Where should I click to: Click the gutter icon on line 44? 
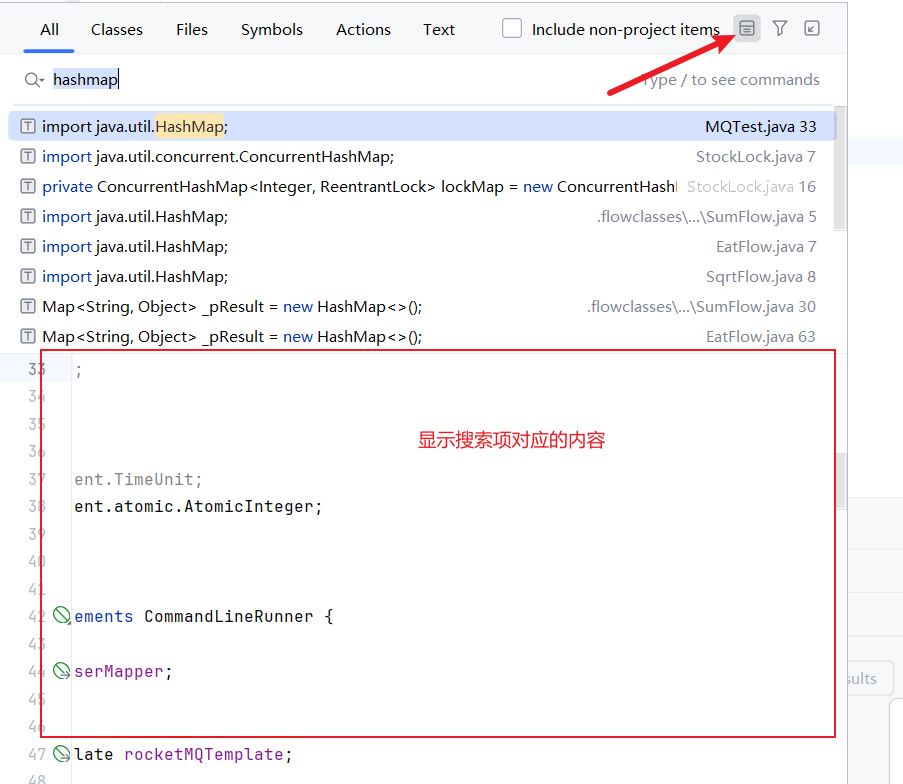(x=61, y=671)
